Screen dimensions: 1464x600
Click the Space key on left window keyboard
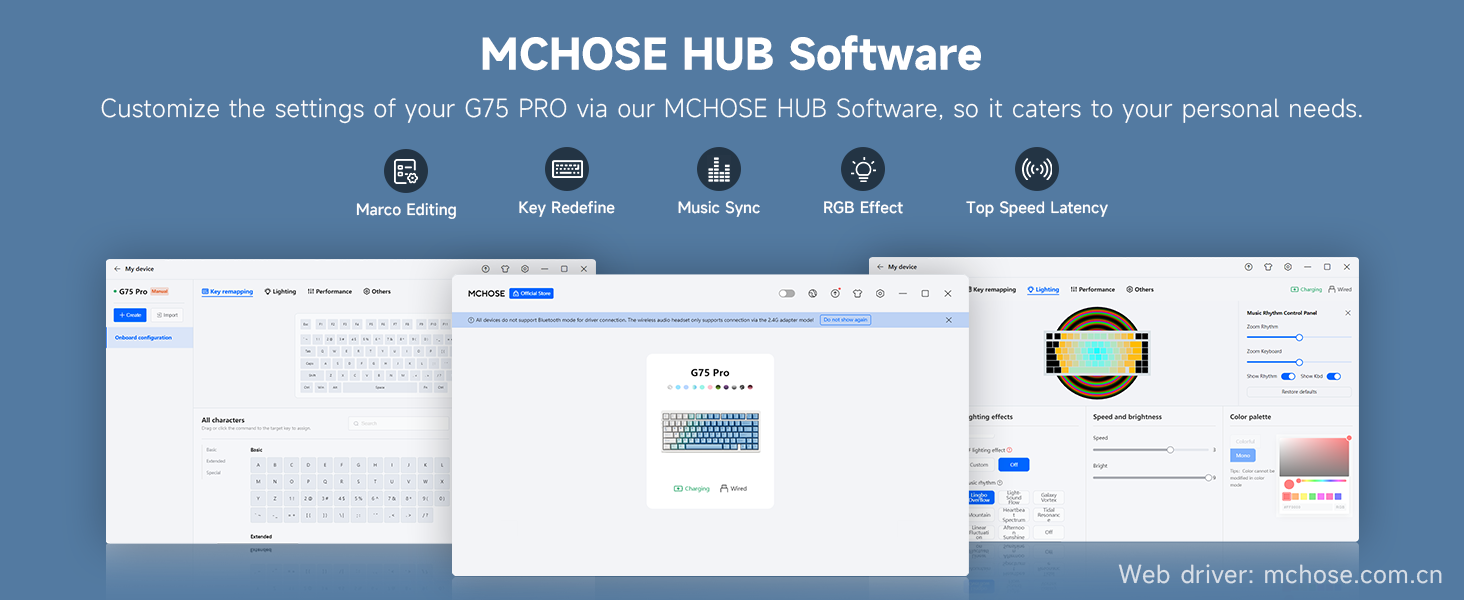(x=379, y=387)
